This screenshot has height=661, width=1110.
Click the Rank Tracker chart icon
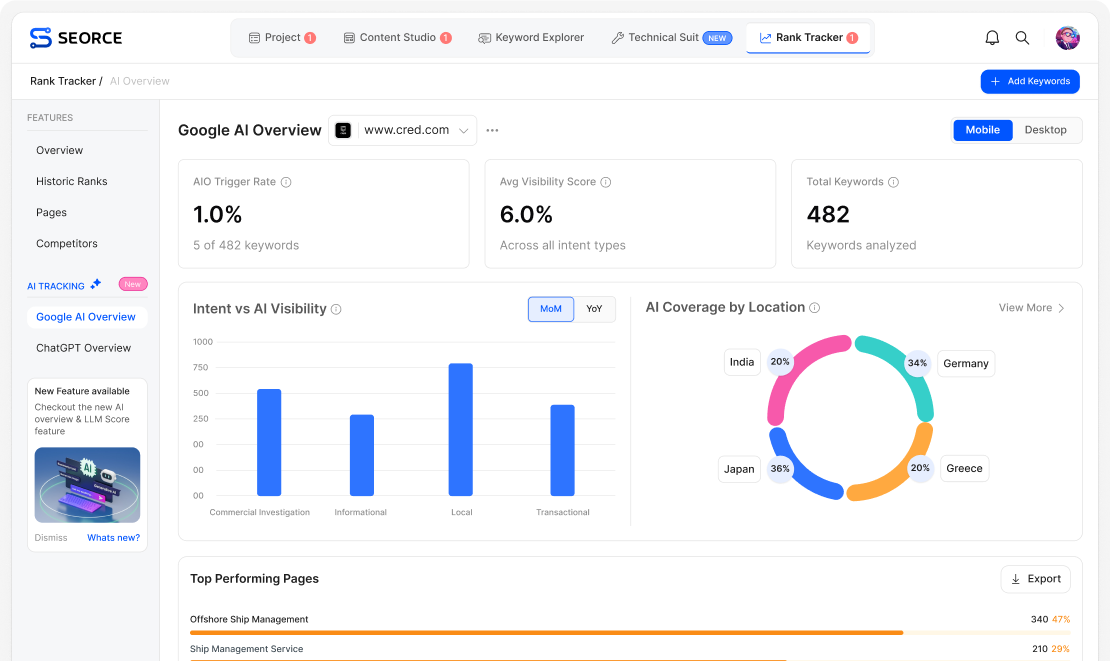[767, 37]
